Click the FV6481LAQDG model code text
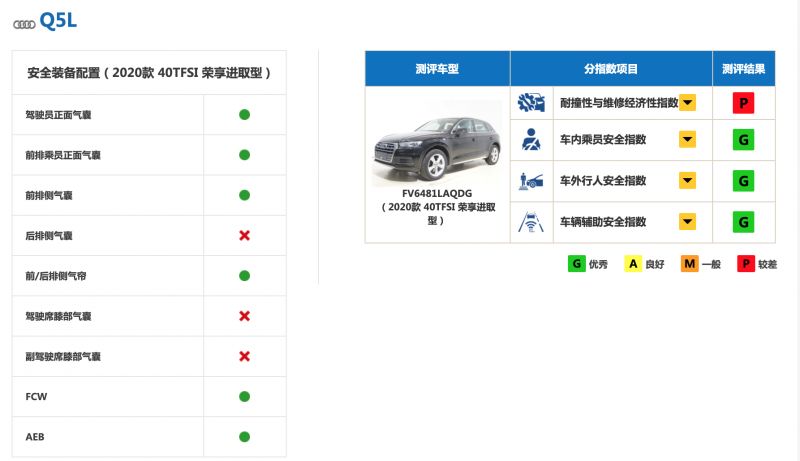Viewport: 800px width, 461px height. [x=437, y=194]
